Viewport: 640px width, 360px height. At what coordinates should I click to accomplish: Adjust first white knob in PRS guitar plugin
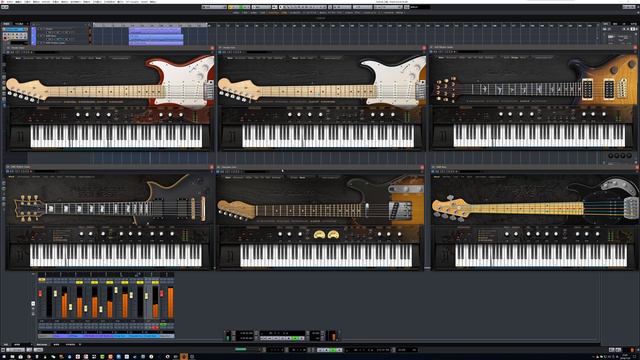pyautogui.click(x=501, y=115)
